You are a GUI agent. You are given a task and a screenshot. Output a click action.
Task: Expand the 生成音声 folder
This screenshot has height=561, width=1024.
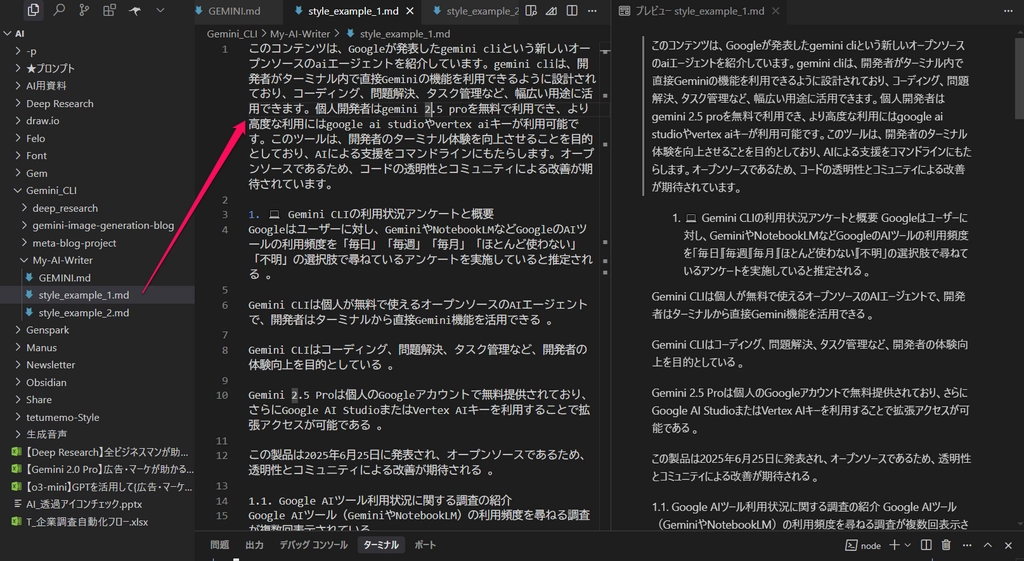18,434
